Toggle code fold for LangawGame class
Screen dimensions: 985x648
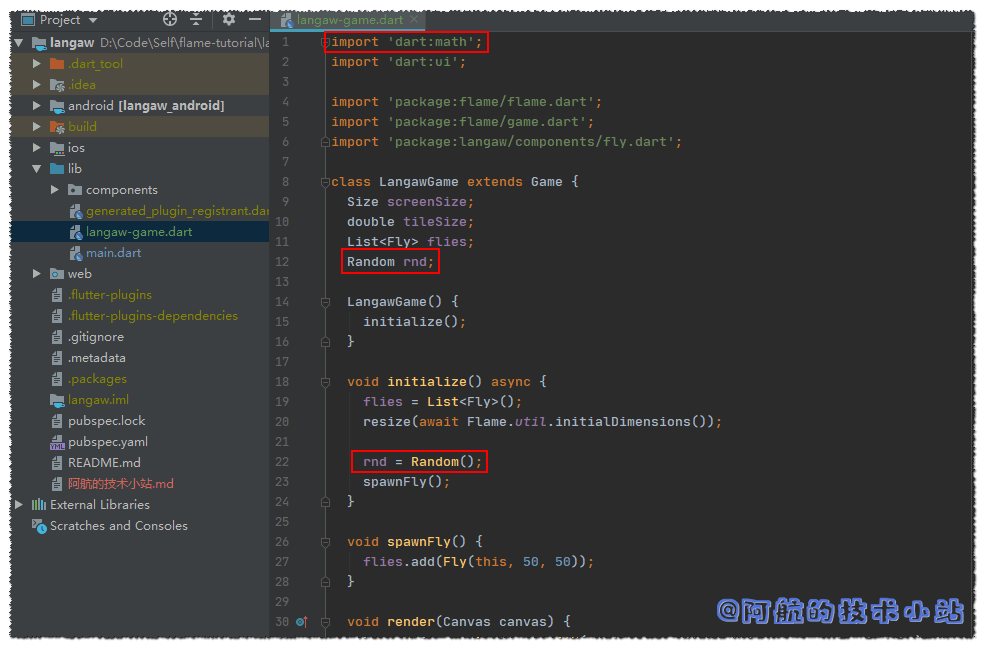point(324,182)
